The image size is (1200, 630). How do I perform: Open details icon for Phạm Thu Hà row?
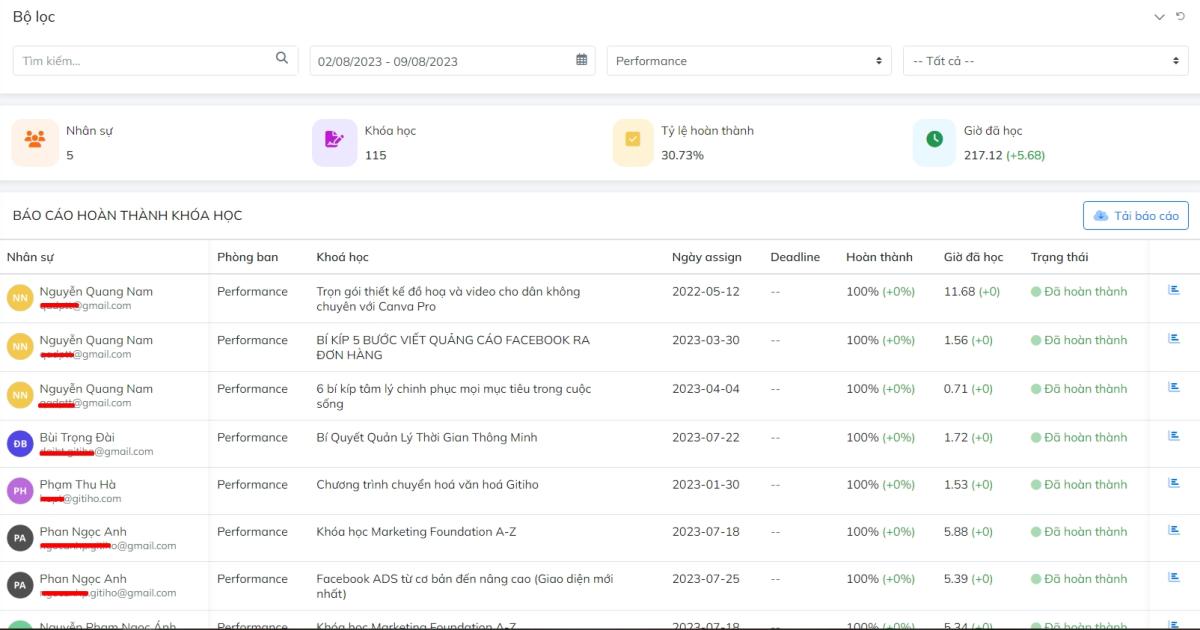click(x=1174, y=484)
